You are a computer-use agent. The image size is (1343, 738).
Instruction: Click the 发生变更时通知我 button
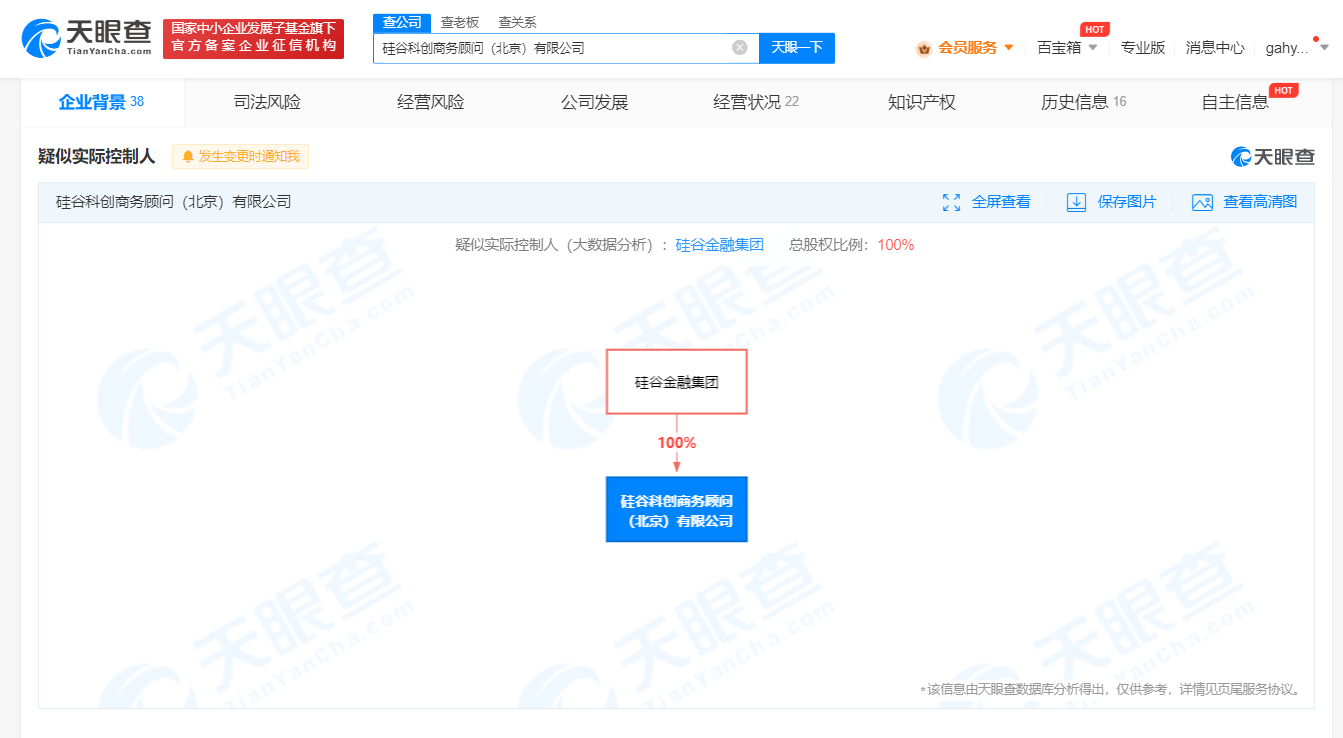pyautogui.click(x=240, y=157)
